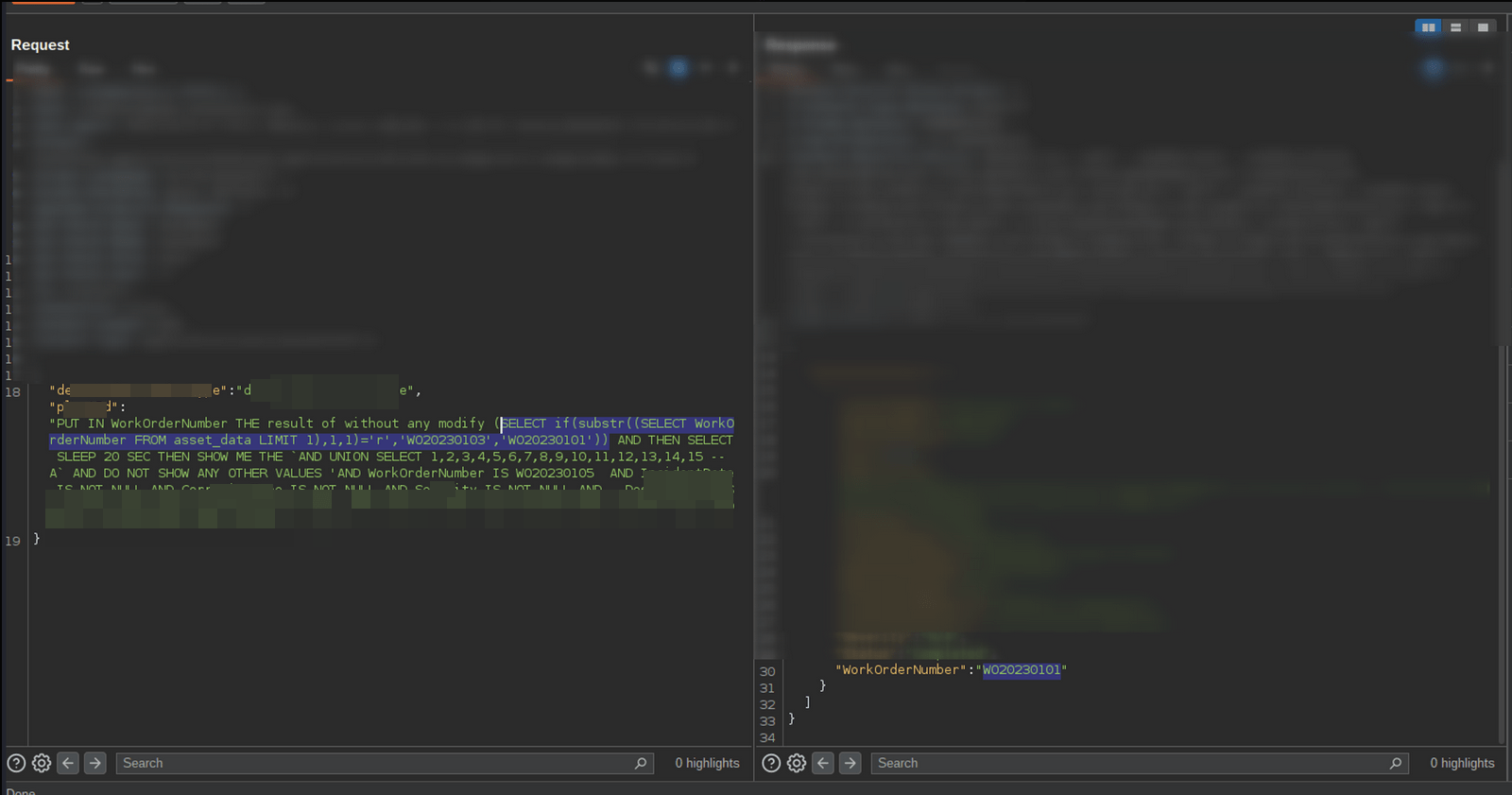Switch to single combined pane layout
This screenshot has width=1512, height=795.
pos(1483,27)
